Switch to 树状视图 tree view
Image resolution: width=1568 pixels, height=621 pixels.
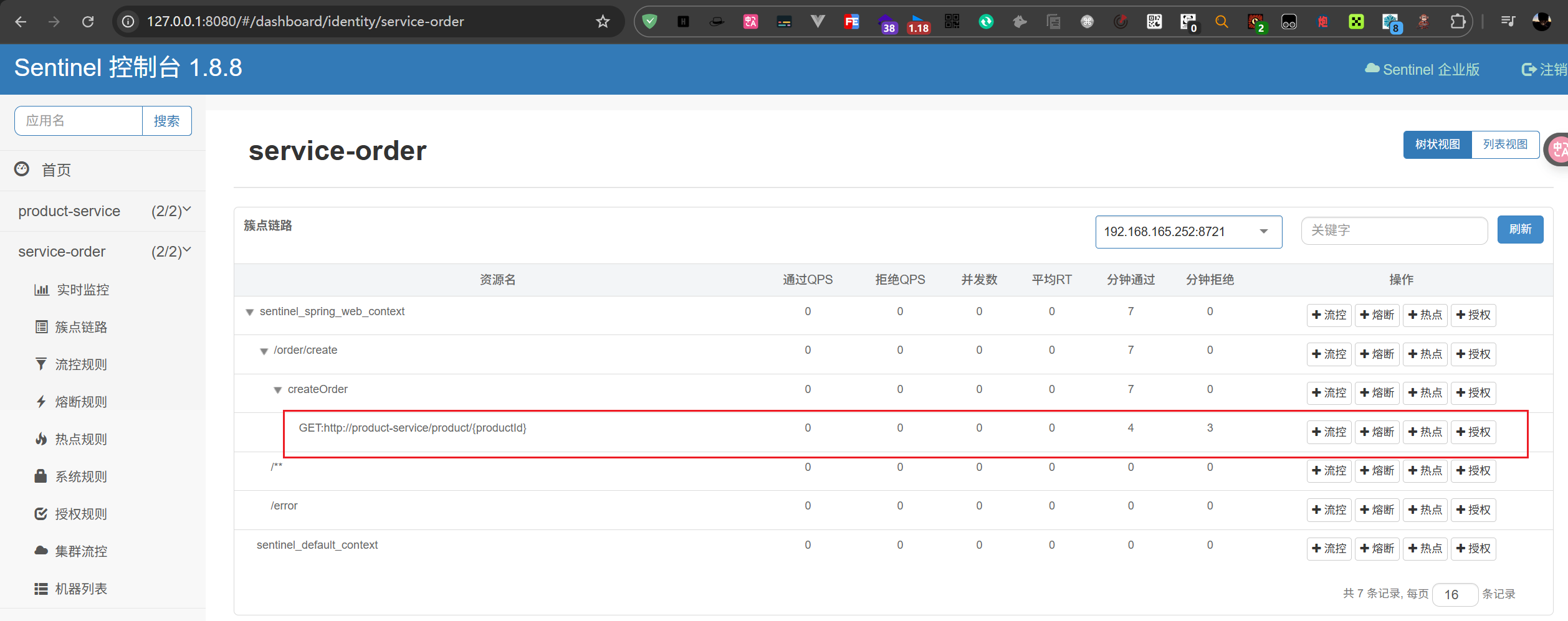pyautogui.click(x=1437, y=145)
